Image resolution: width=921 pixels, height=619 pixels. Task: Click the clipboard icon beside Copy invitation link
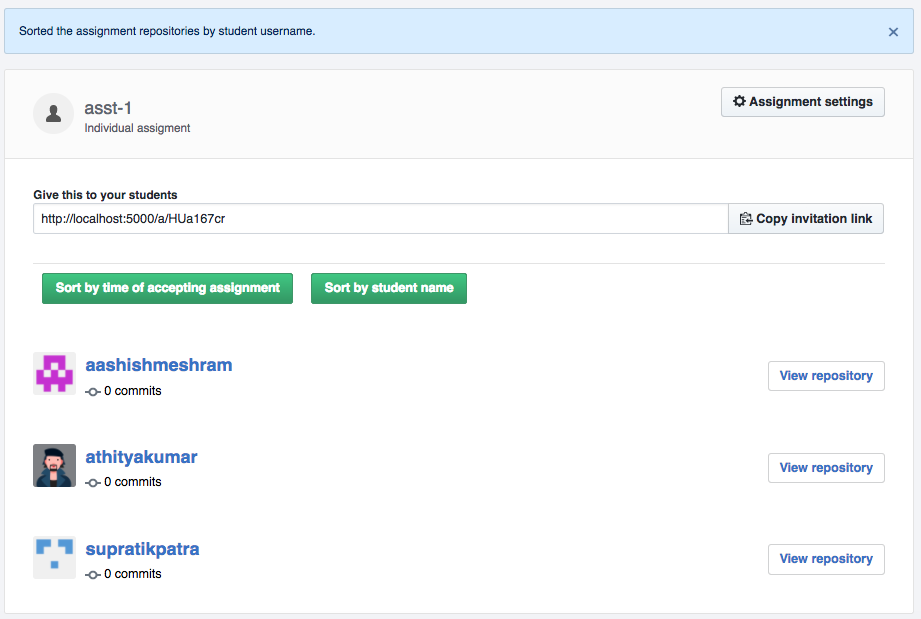click(x=745, y=218)
